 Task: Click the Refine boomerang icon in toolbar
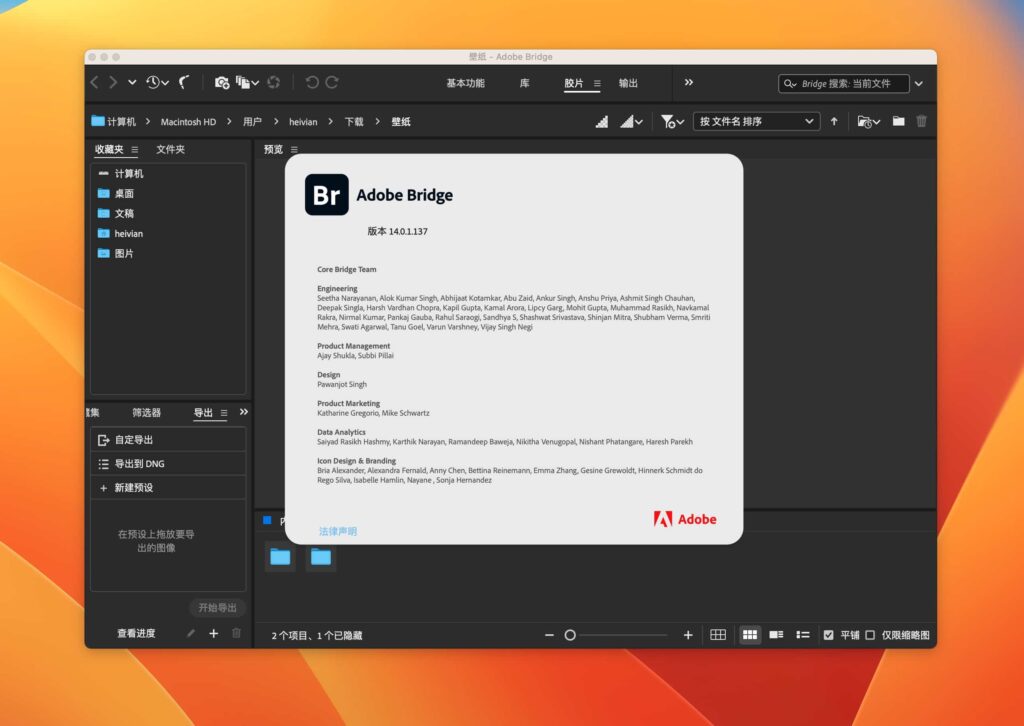click(x=186, y=83)
